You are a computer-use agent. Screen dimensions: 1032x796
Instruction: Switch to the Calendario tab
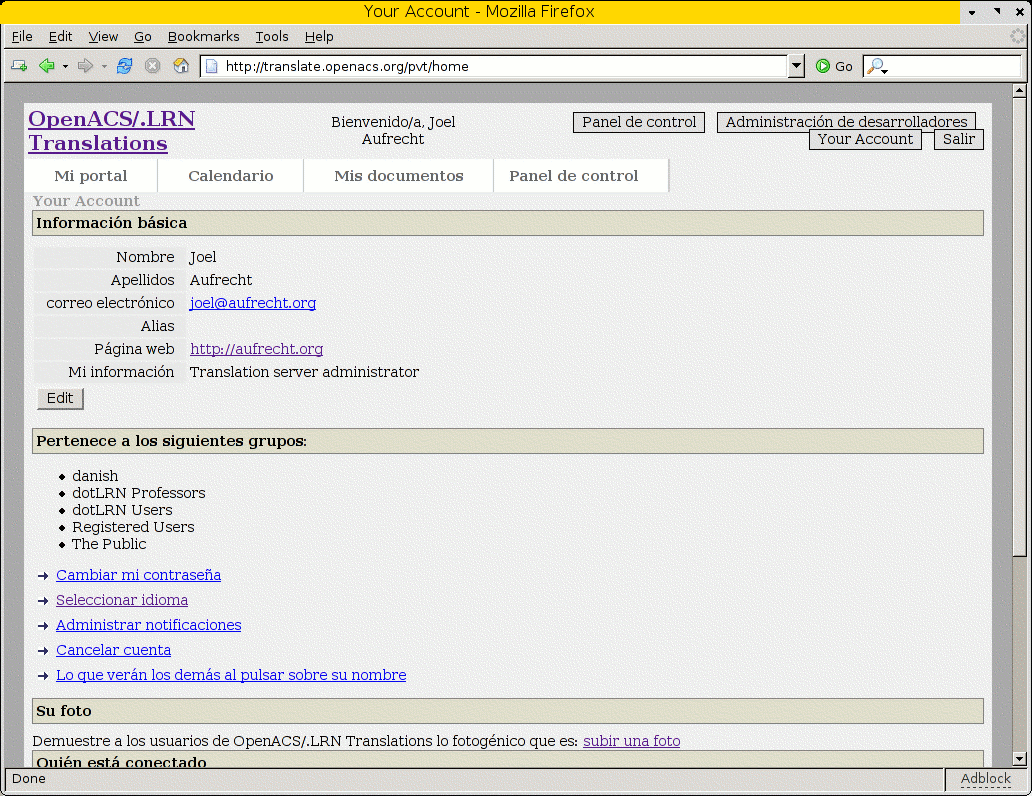pos(230,176)
